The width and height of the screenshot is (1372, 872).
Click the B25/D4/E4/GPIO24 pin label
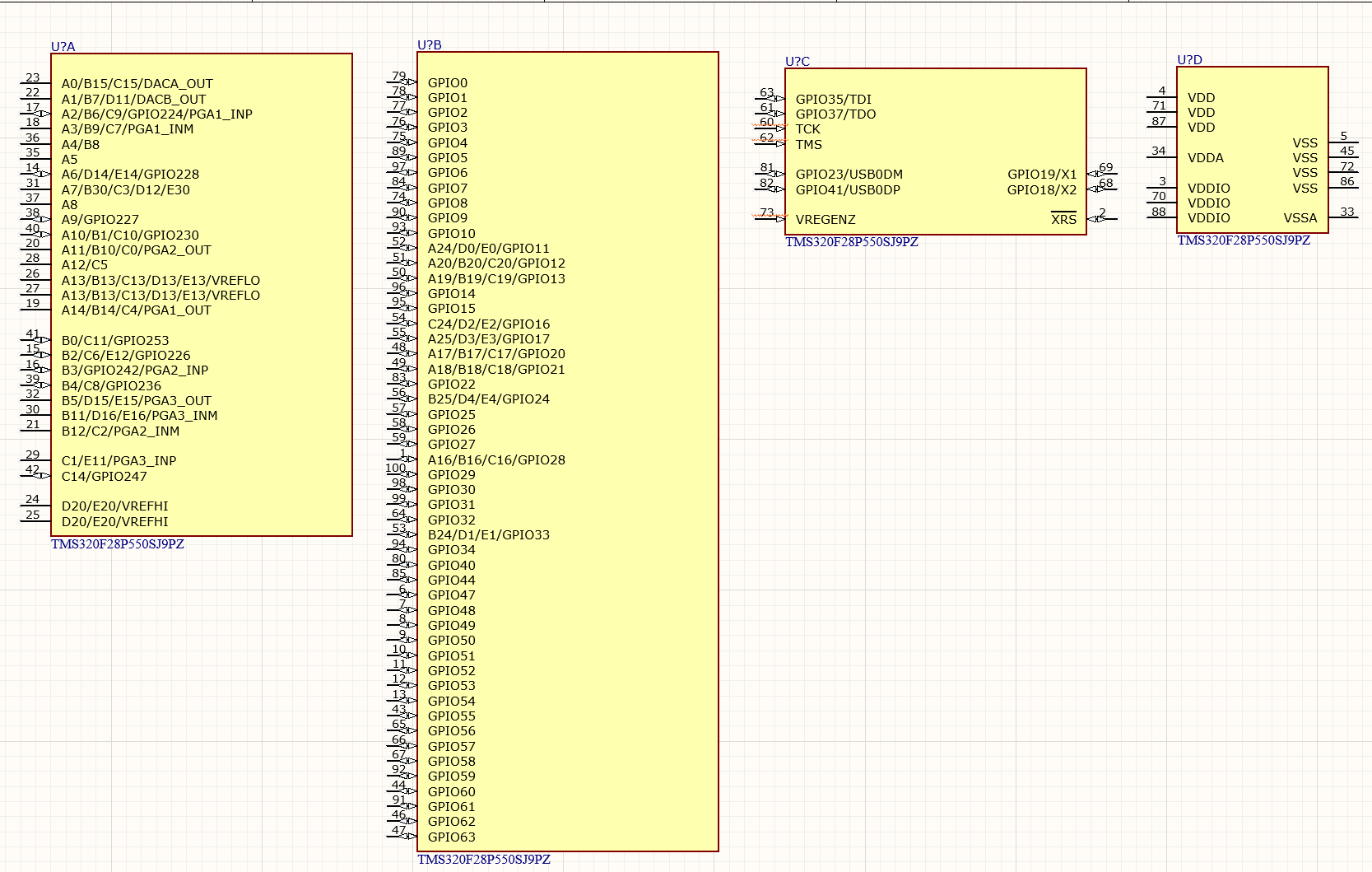point(489,399)
